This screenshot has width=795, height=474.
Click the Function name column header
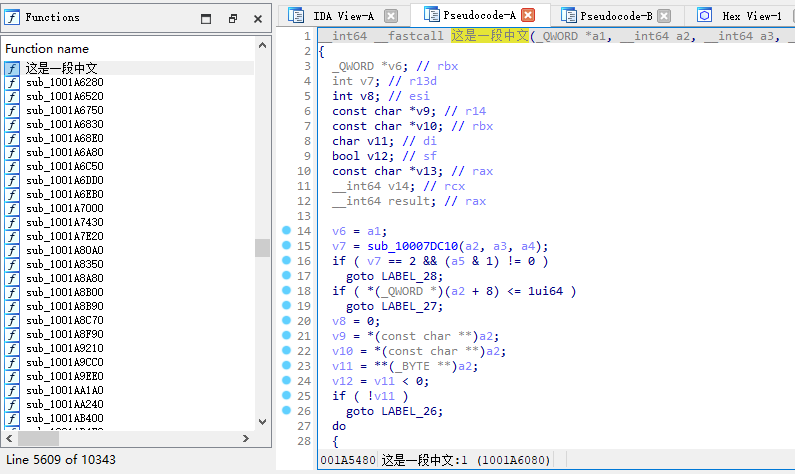(47, 48)
